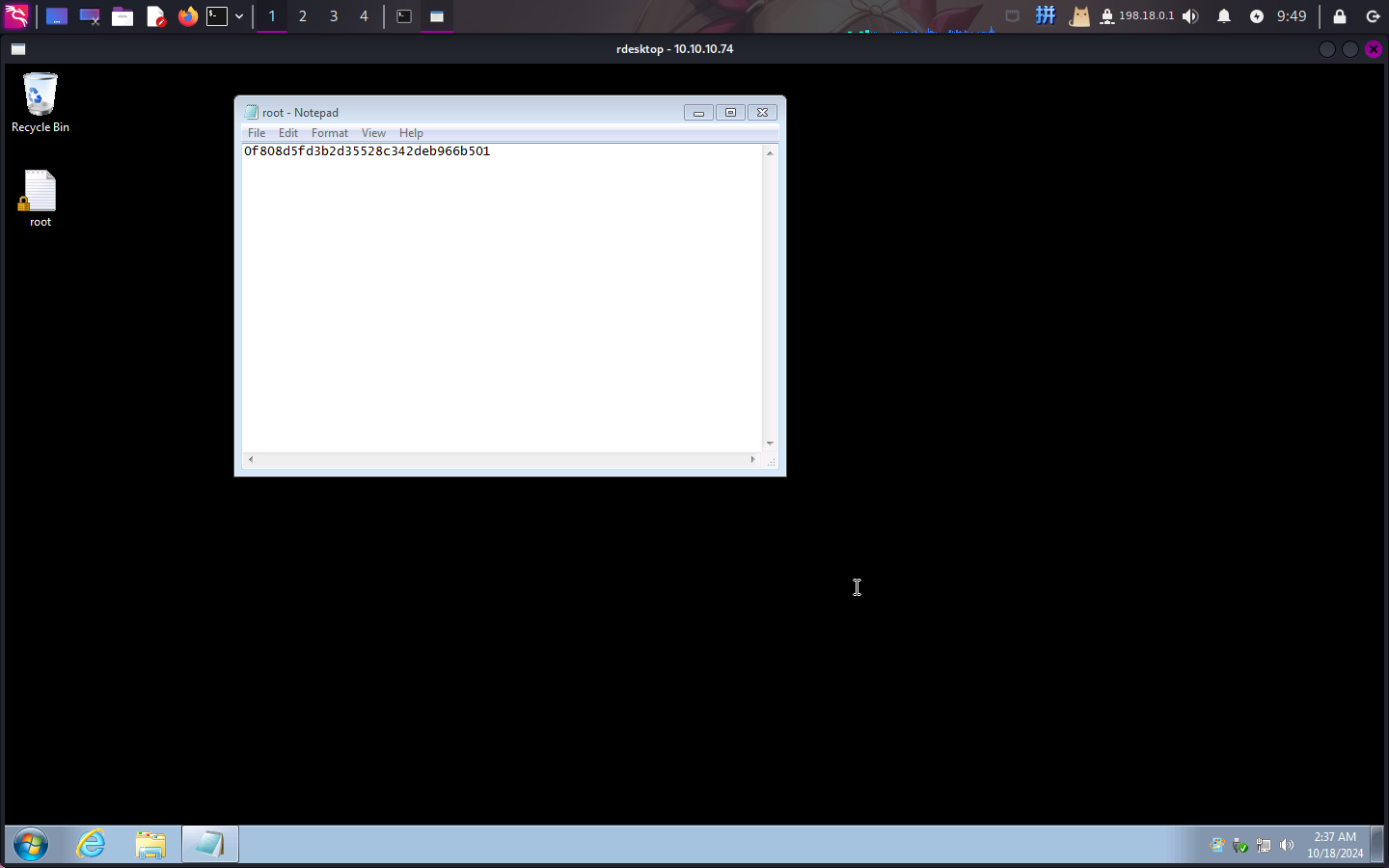This screenshot has height=868, width=1389.
Task: Click the Windows clock showing 2:37 AM
Action: (x=1335, y=845)
